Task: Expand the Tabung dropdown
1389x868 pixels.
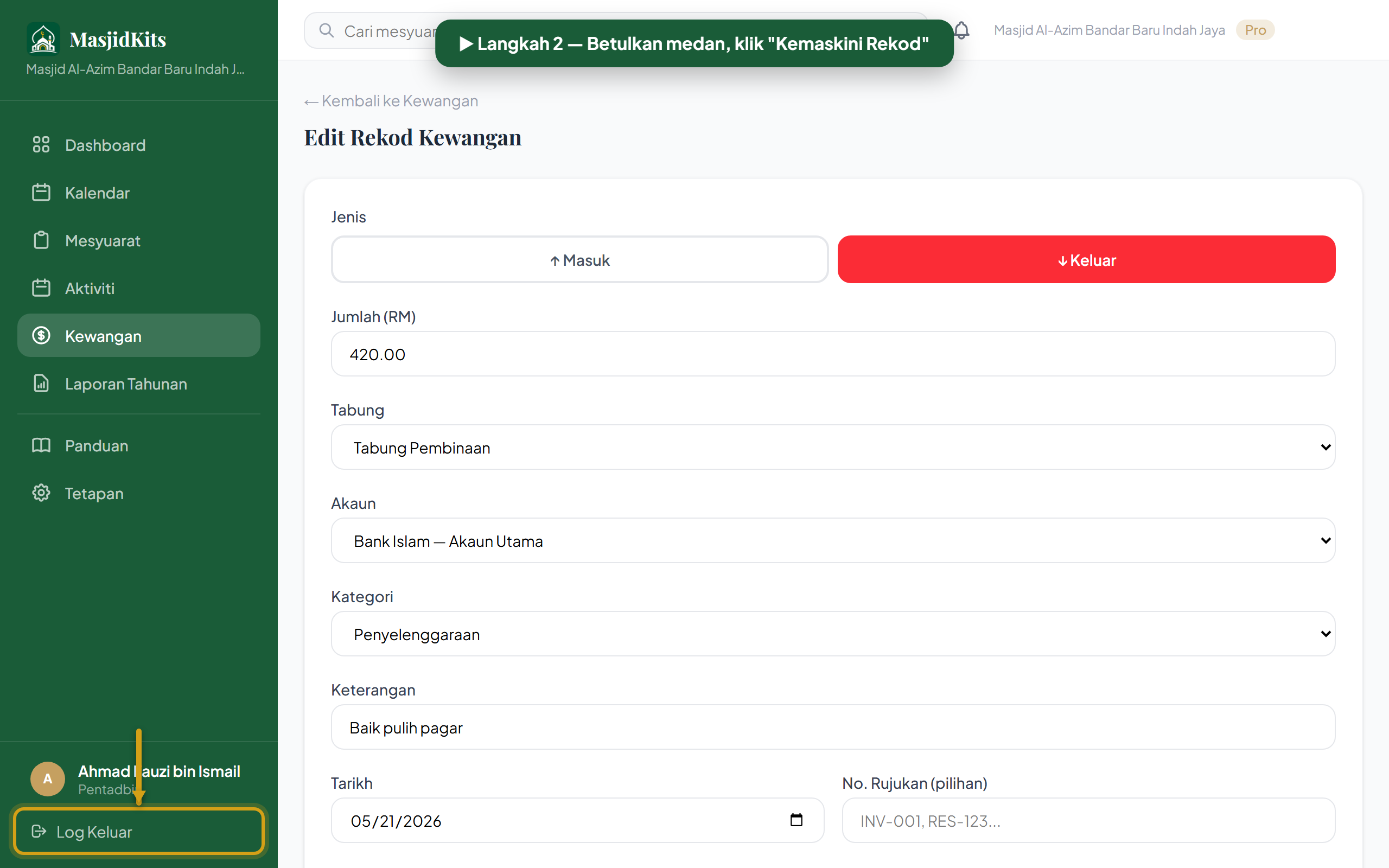Action: coord(833,447)
